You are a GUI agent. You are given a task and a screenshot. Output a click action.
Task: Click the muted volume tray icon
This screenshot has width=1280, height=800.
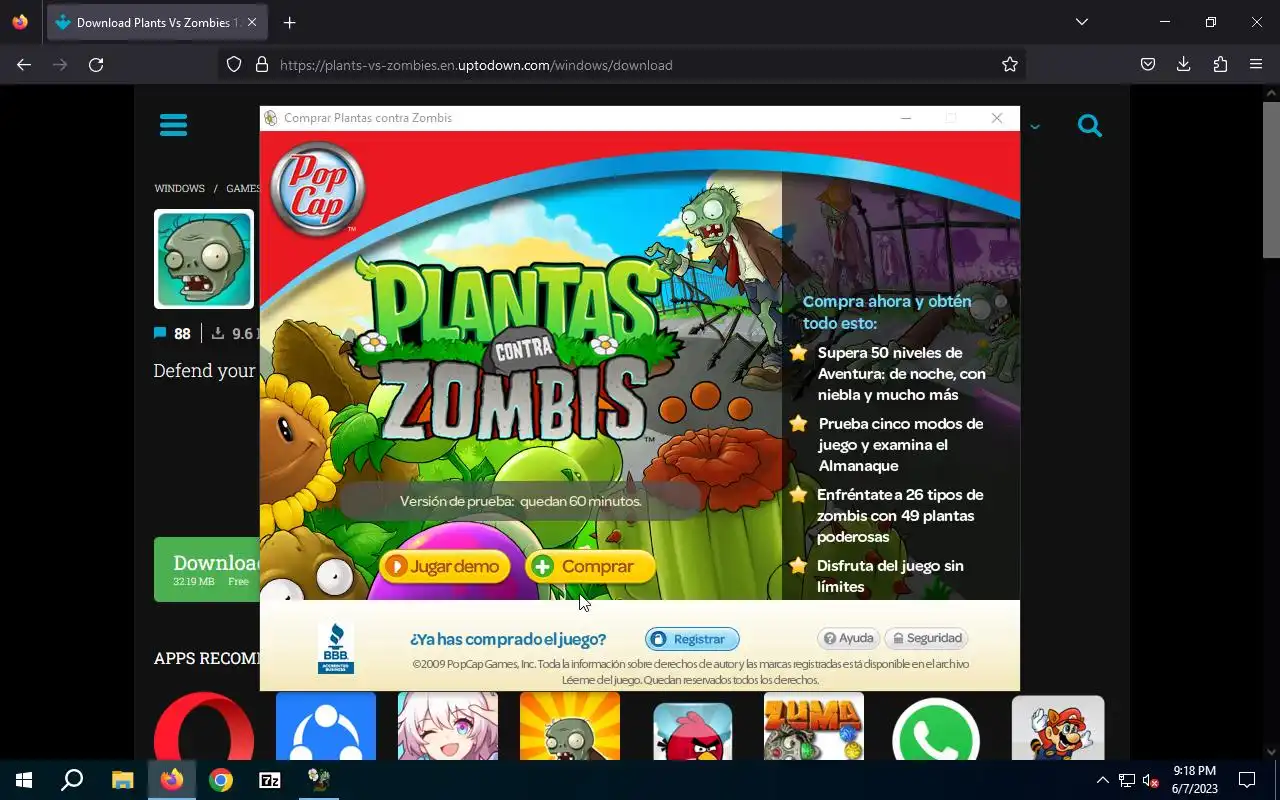pyautogui.click(x=1151, y=780)
